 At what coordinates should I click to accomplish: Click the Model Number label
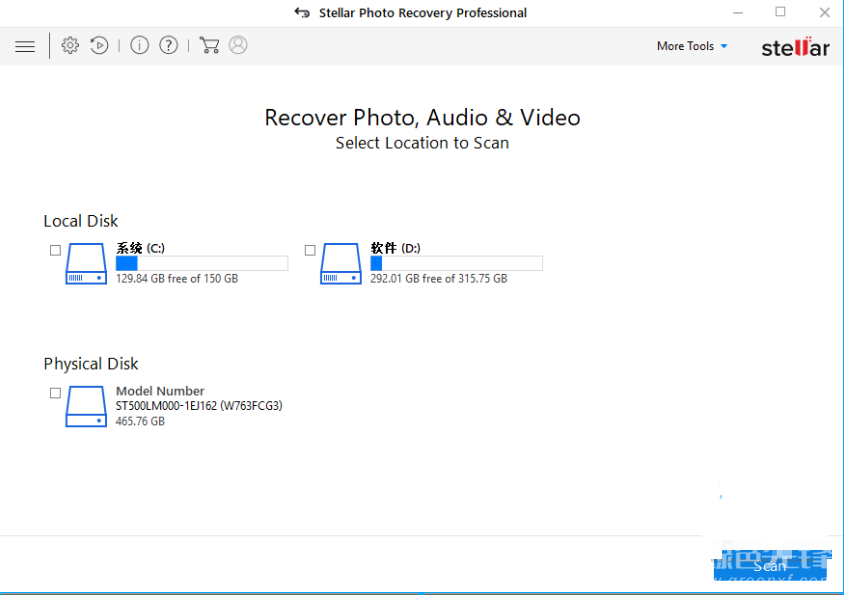[x=160, y=391]
